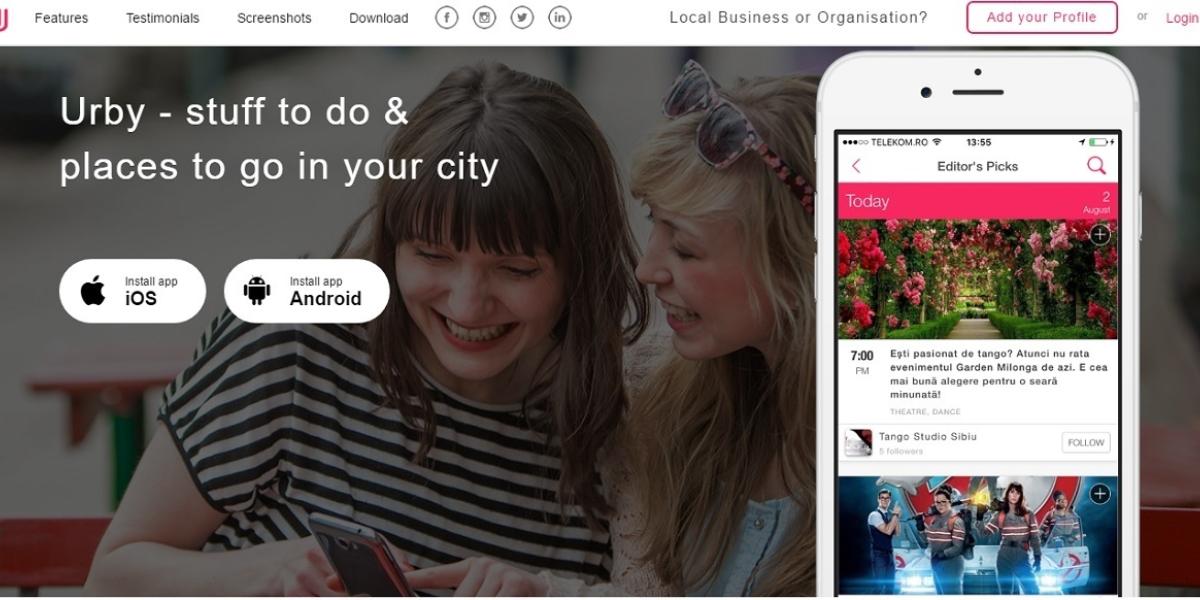Follow Tango Studio Sibiu
1200x600 pixels.
coord(1085,443)
